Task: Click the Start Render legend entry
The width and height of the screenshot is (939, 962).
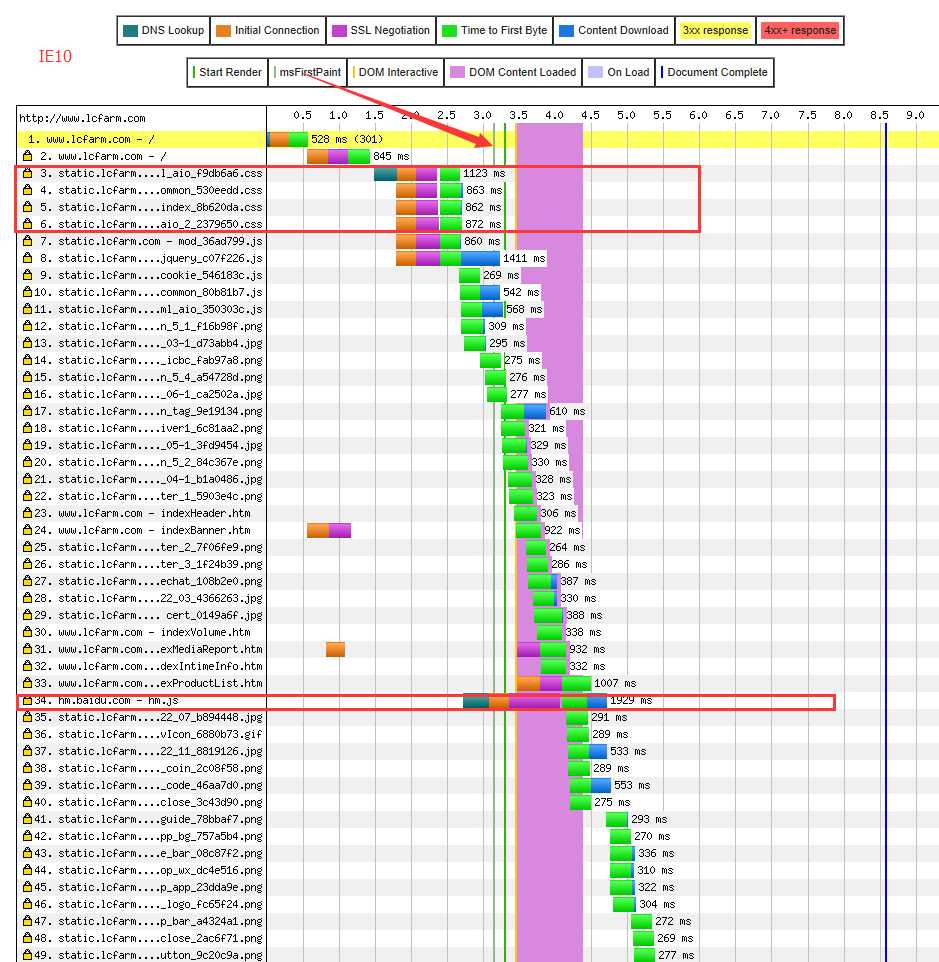Action: pyautogui.click(x=227, y=72)
